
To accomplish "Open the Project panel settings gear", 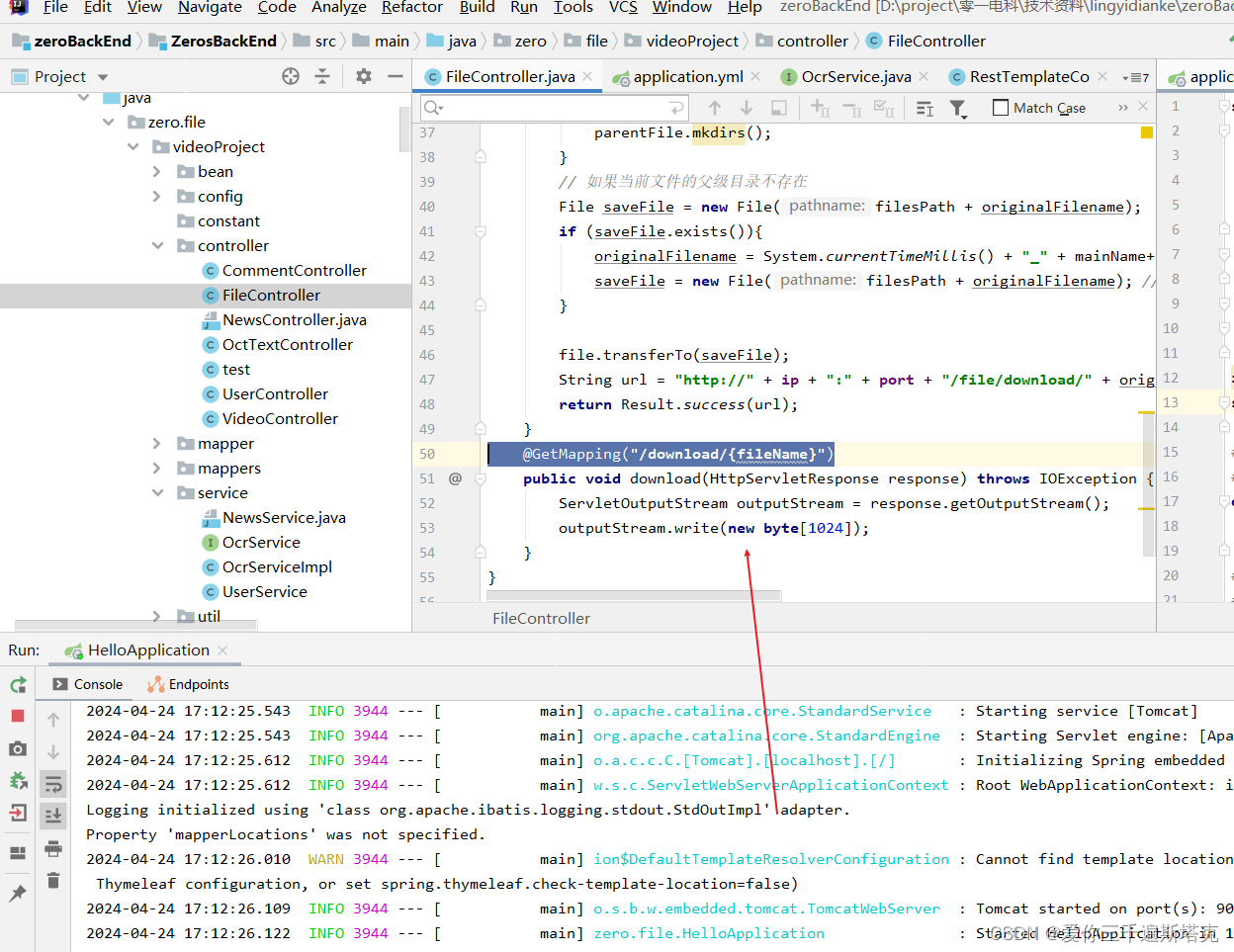I will tap(363, 76).
